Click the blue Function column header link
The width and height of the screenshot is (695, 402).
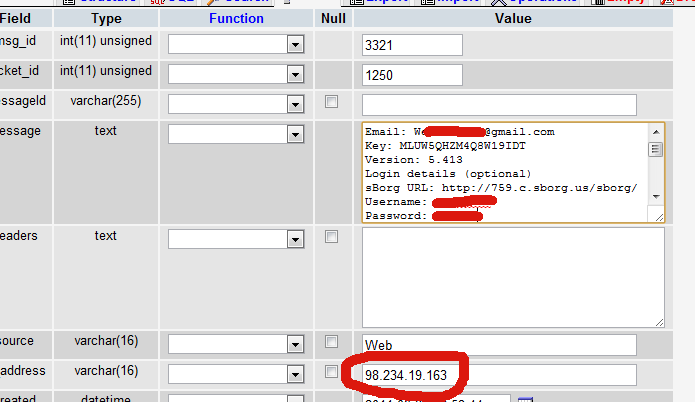click(x=236, y=18)
